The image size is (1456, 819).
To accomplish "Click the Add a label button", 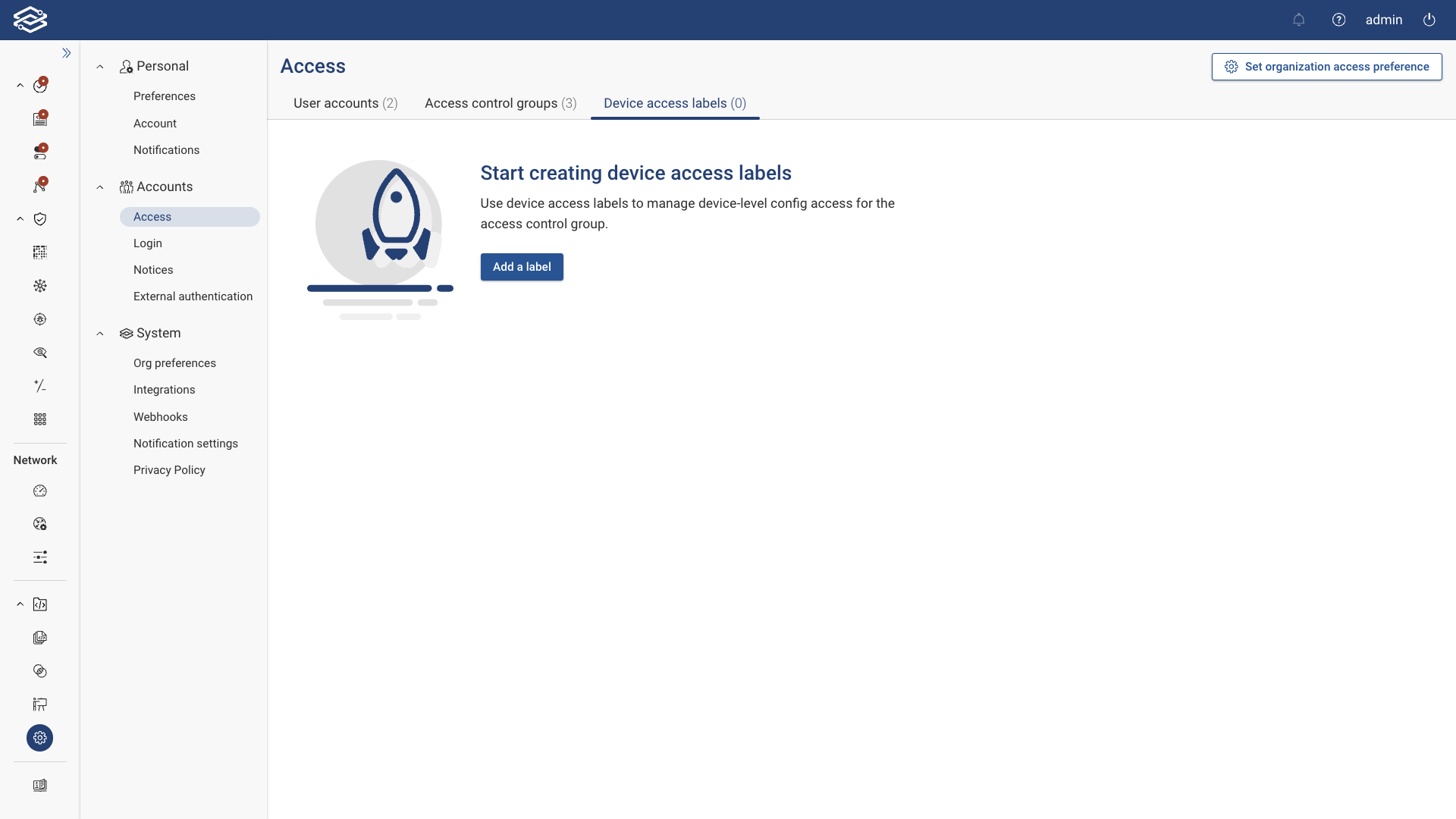I will pyautogui.click(x=522, y=267).
